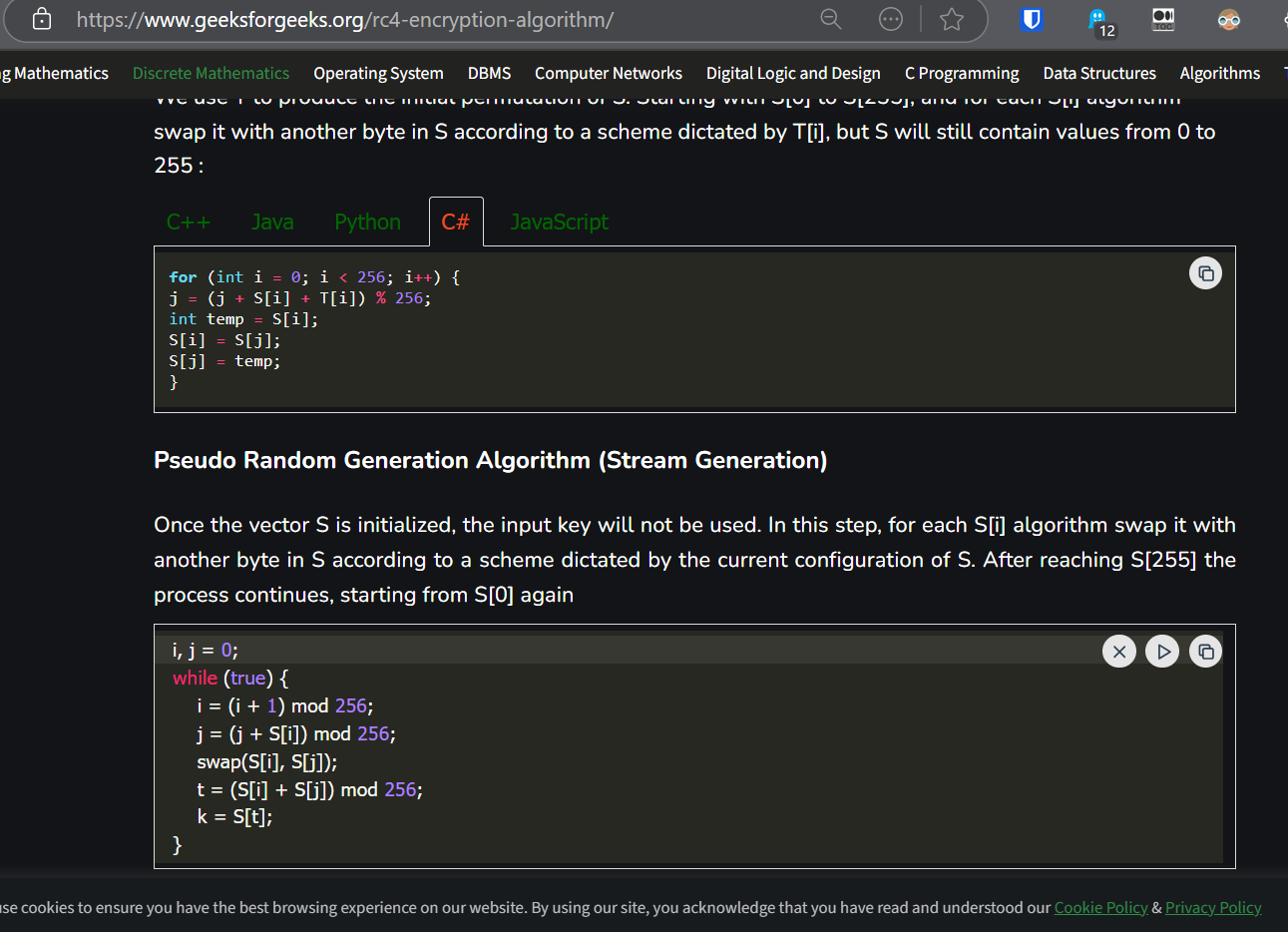Go to Computer Networks in the navbar

[x=608, y=74]
